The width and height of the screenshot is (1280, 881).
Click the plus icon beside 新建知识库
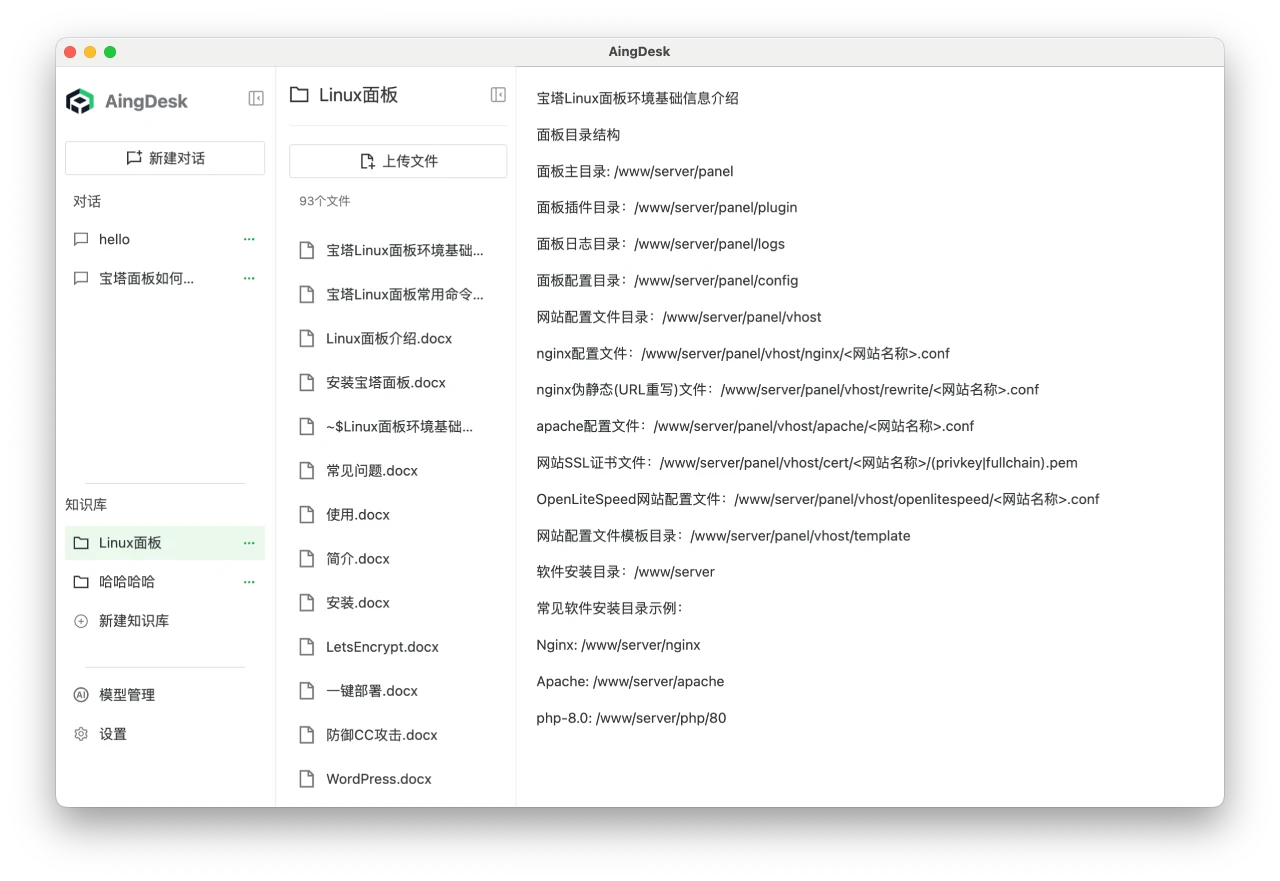(x=81, y=620)
